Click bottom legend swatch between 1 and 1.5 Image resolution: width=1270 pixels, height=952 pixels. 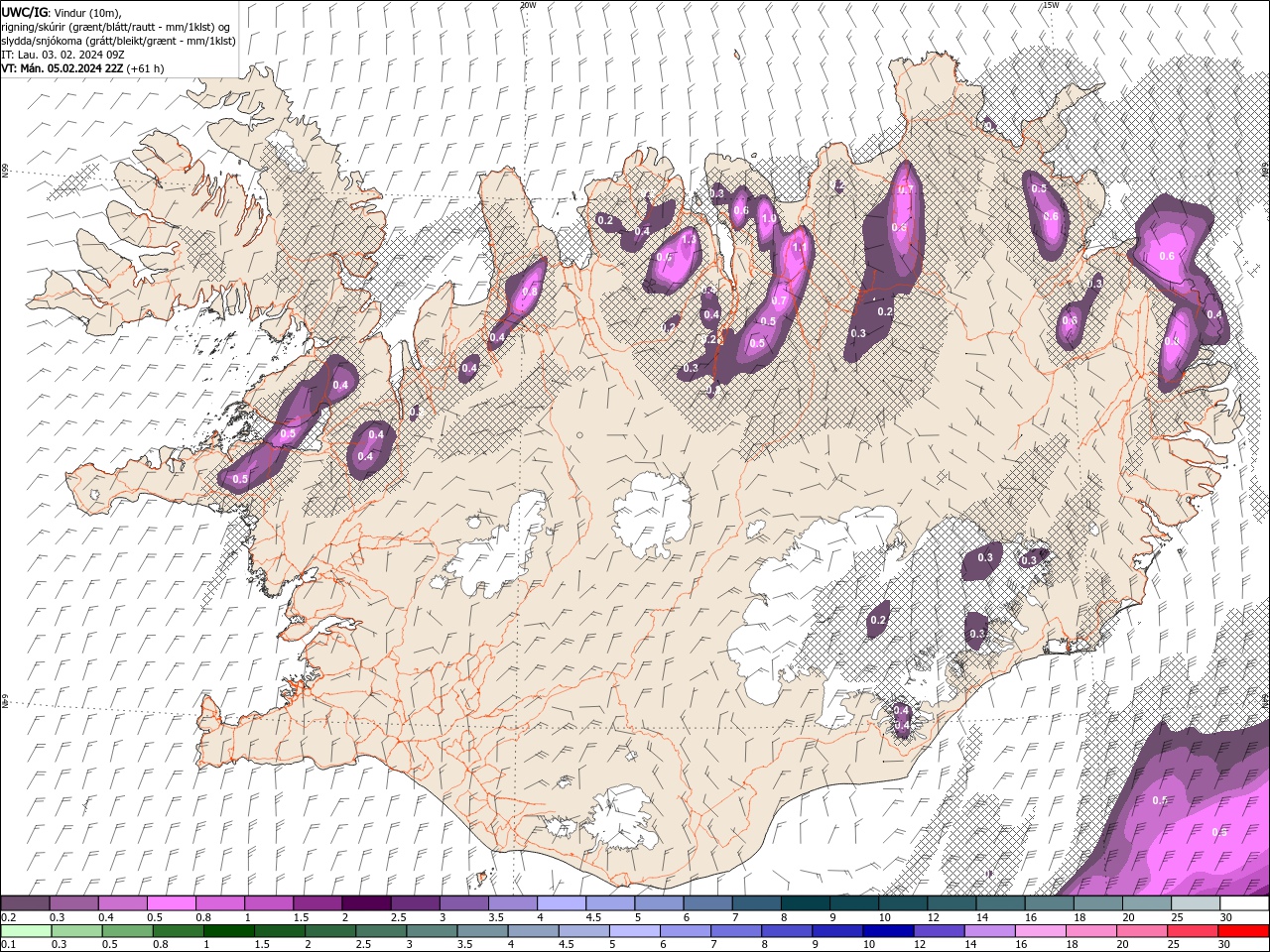click(228, 931)
